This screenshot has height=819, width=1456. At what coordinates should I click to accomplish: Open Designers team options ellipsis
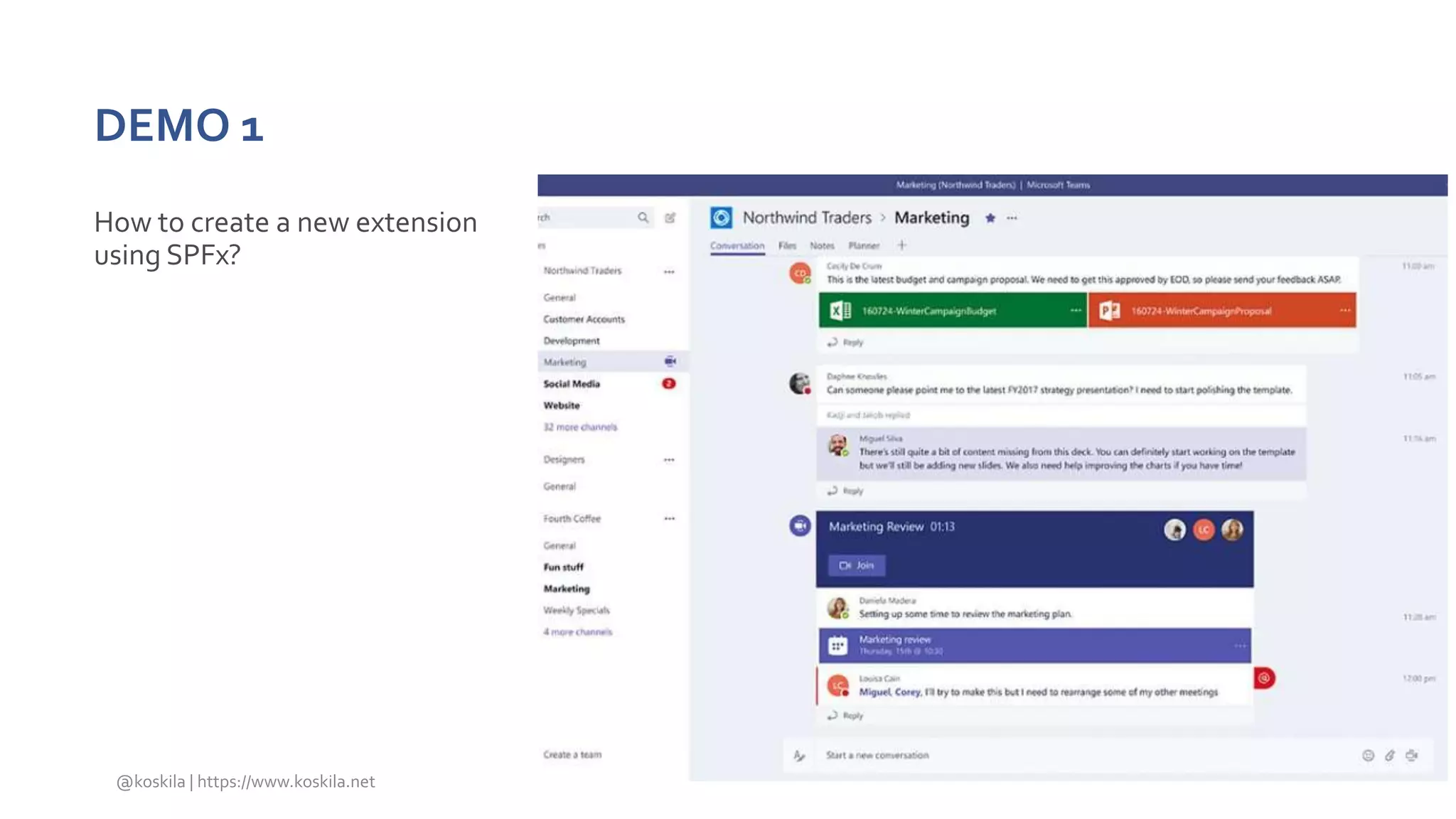[669, 460]
